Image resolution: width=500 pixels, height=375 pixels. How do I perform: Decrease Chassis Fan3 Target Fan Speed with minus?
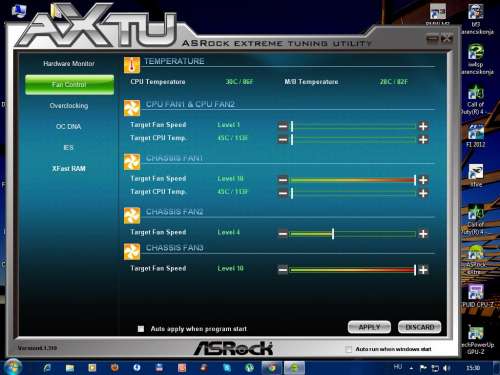click(283, 270)
